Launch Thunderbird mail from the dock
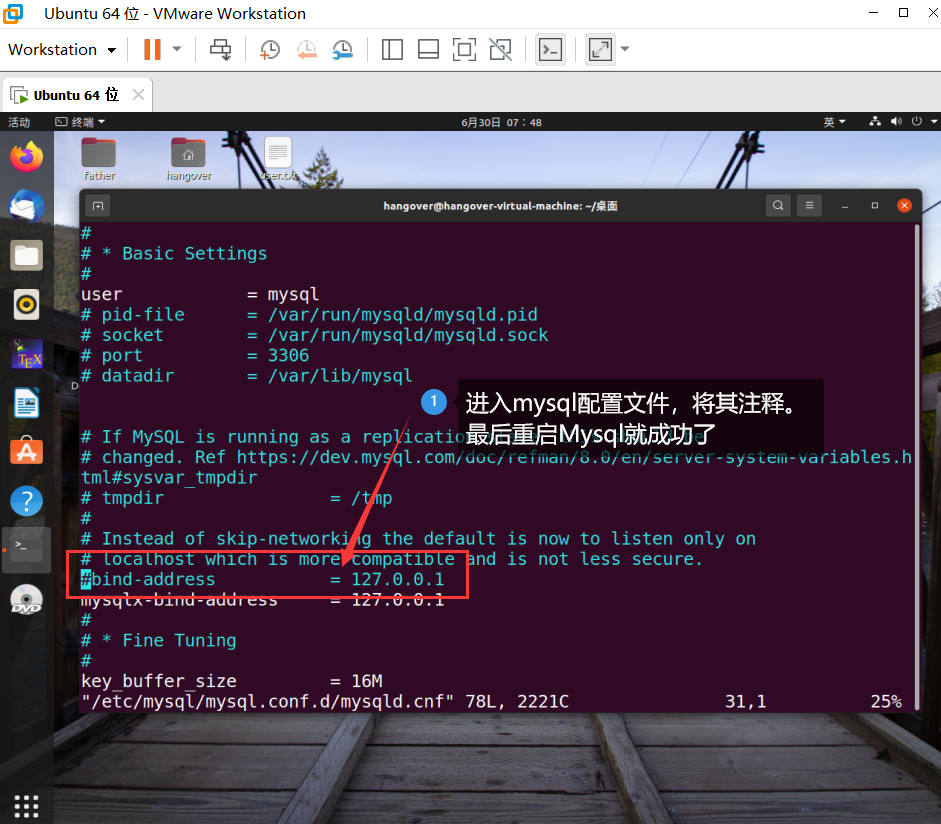The image size is (941, 824). pos(26,206)
